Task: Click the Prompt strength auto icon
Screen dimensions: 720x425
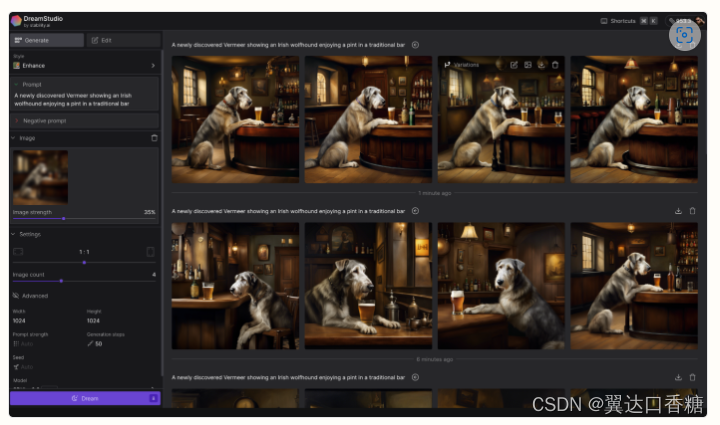Action: tap(16, 344)
